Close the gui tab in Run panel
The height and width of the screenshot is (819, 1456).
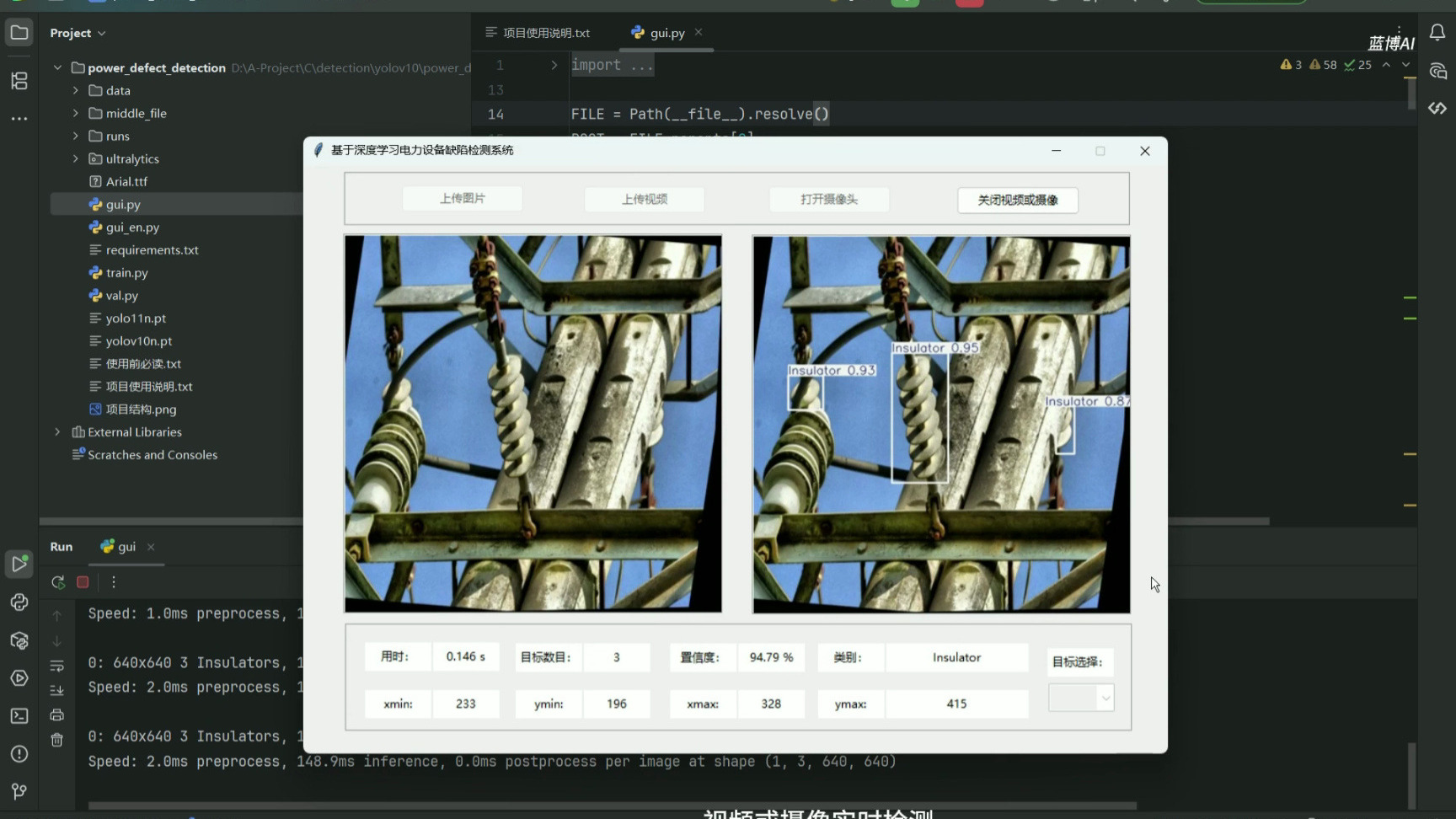(151, 547)
